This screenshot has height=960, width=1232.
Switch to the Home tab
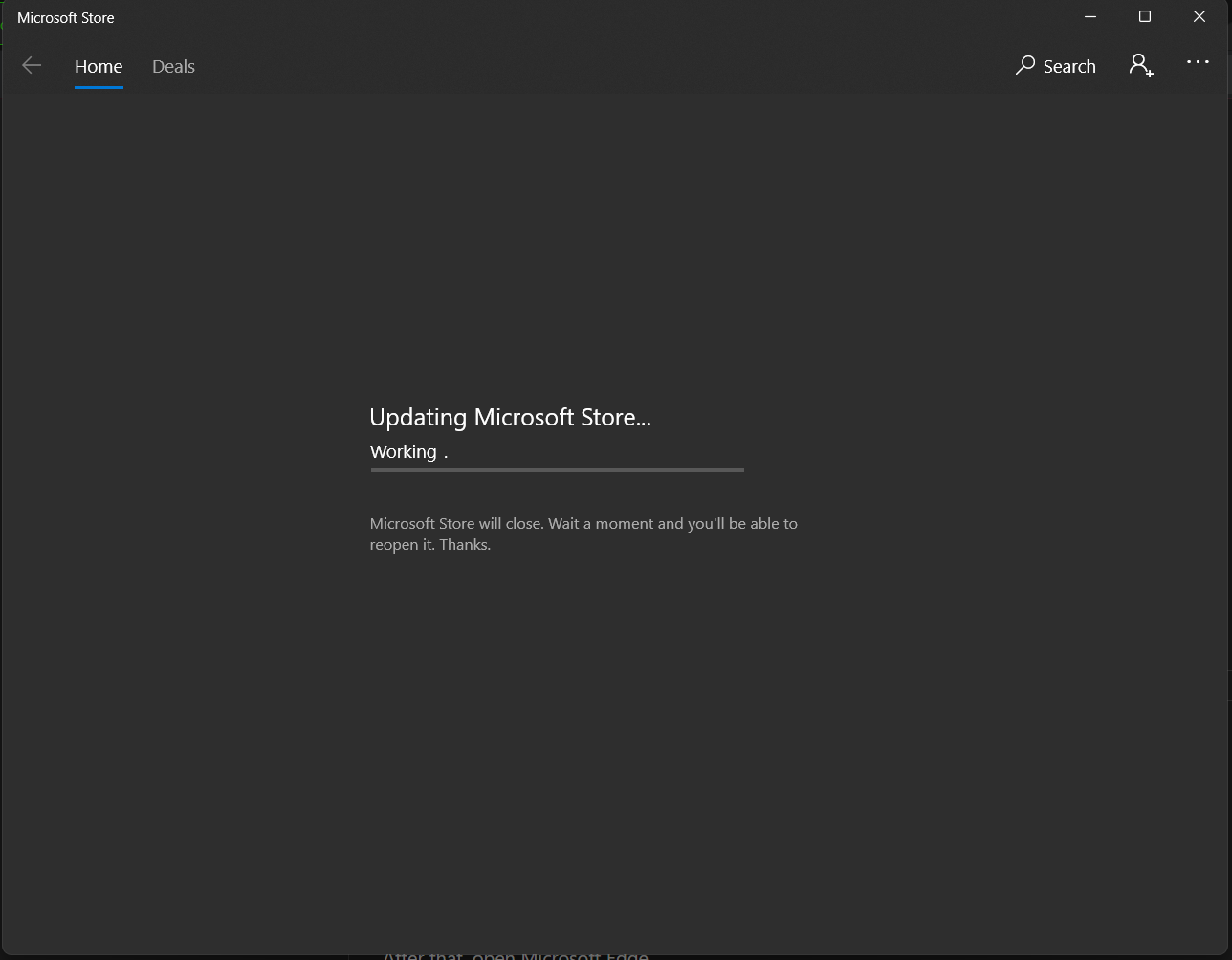(99, 66)
